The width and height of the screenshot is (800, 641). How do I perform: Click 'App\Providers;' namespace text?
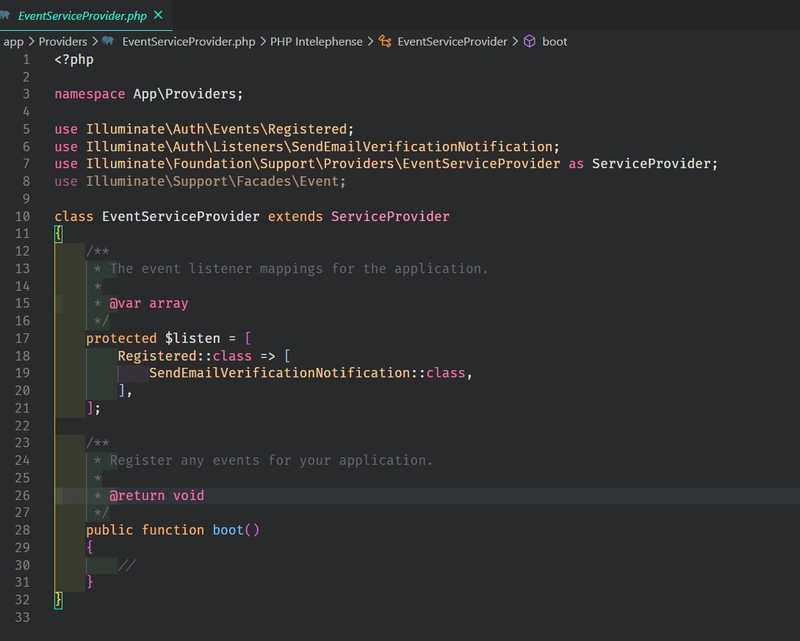tap(188, 94)
